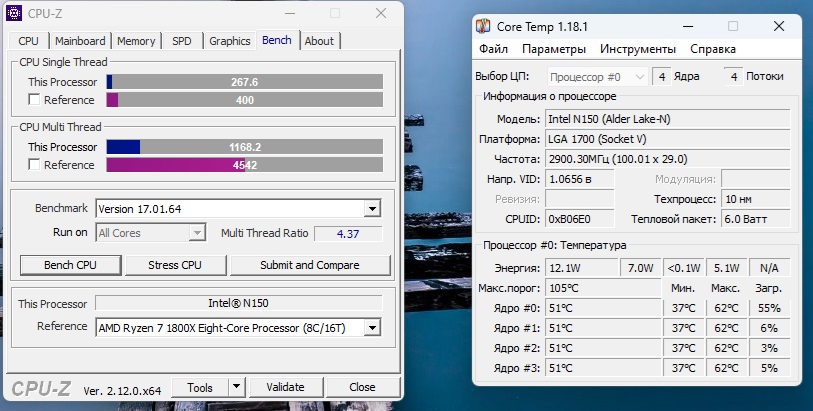Click Submit and Compare button
This screenshot has height=411, width=813.
[x=310, y=265]
